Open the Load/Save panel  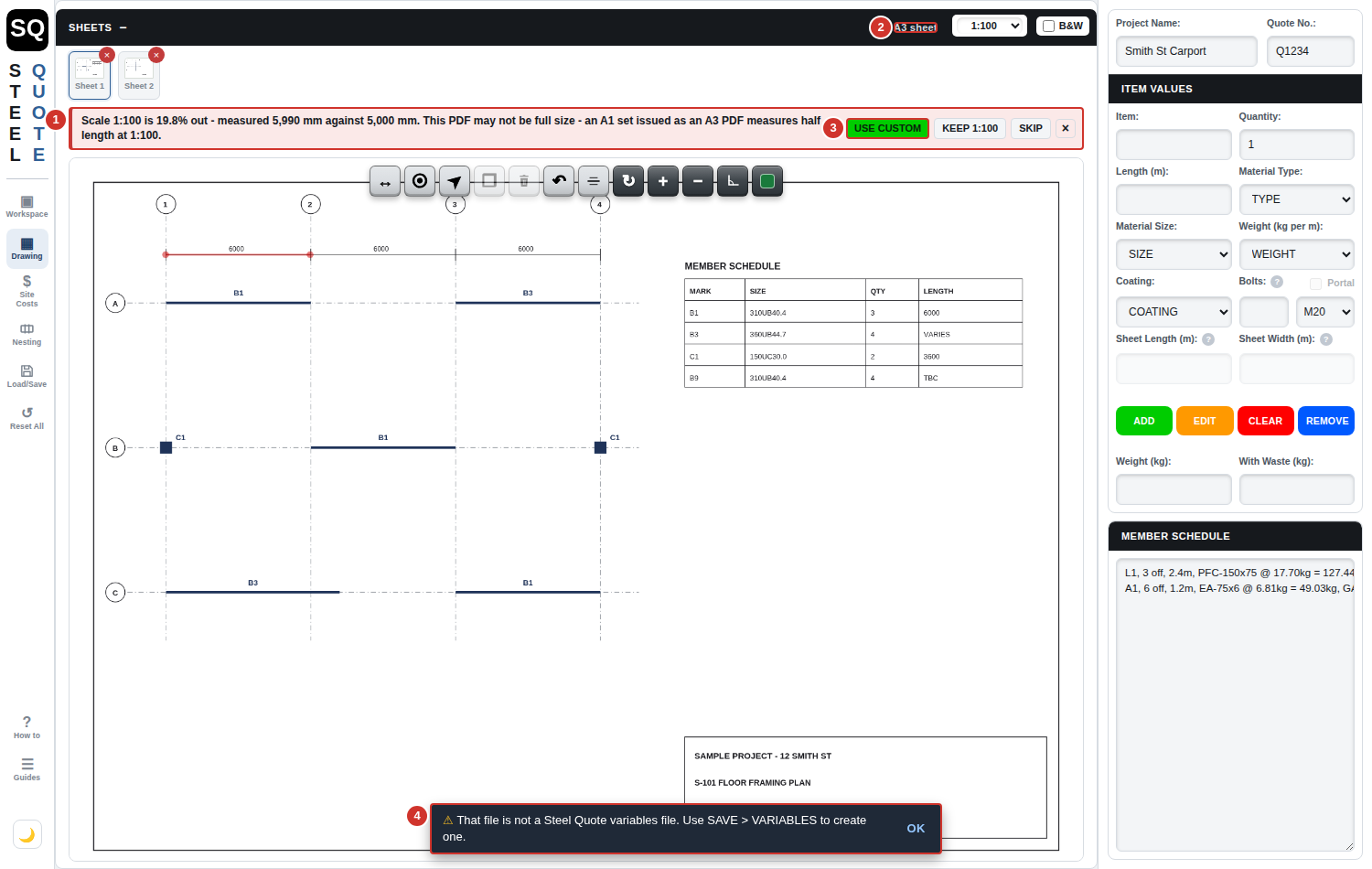pyautogui.click(x=27, y=377)
